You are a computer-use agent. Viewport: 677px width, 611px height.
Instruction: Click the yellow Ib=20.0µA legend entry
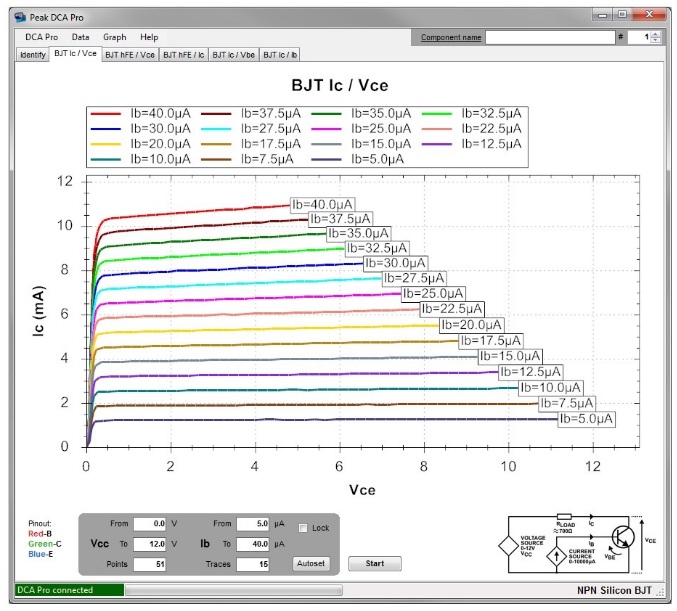click(x=139, y=144)
